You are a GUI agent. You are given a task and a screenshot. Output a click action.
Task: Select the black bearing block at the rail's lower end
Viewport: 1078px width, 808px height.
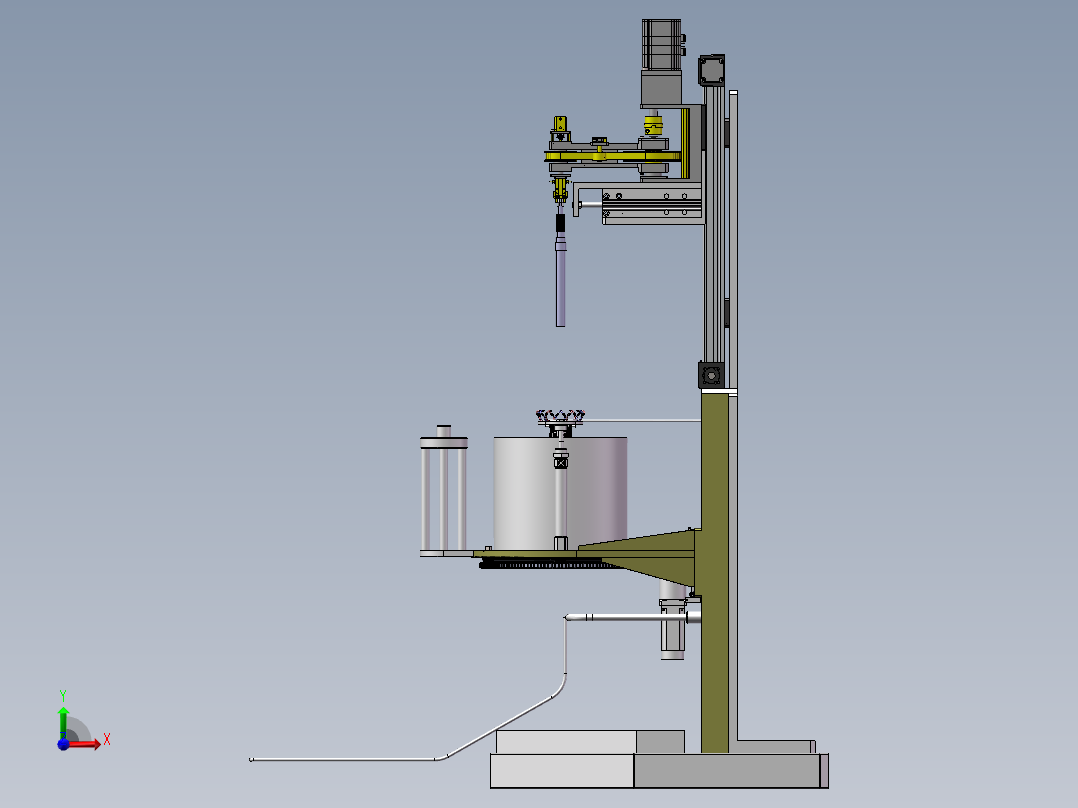(712, 375)
